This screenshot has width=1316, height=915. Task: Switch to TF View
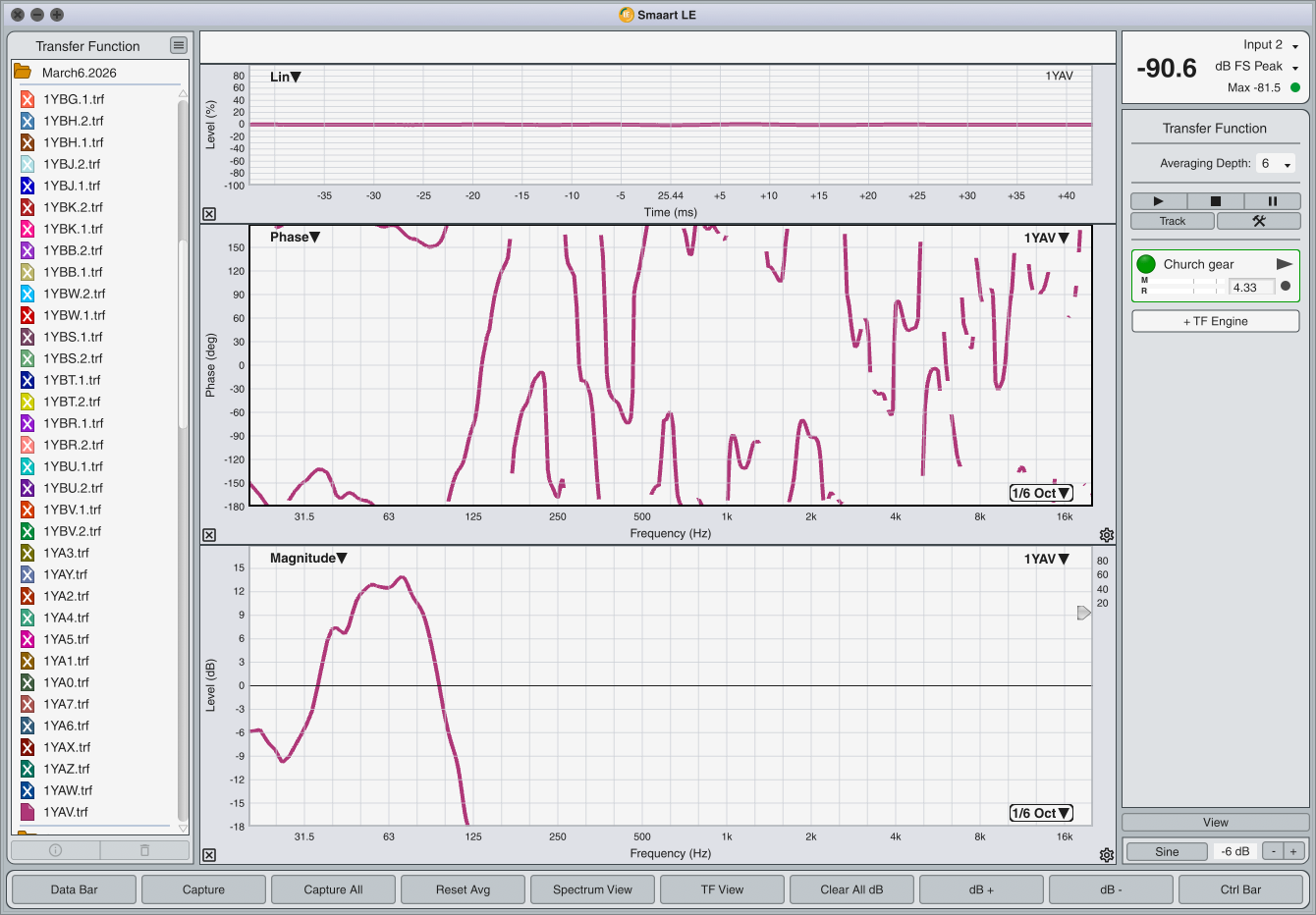[x=722, y=889]
